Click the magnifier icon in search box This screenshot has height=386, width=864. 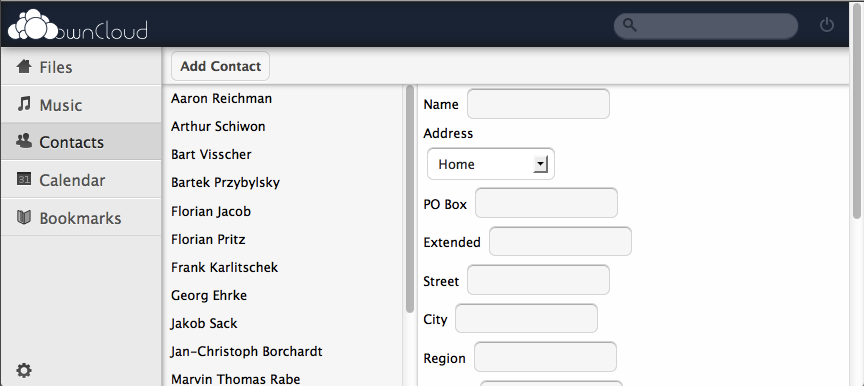pyautogui.click(x=629, y=25)
